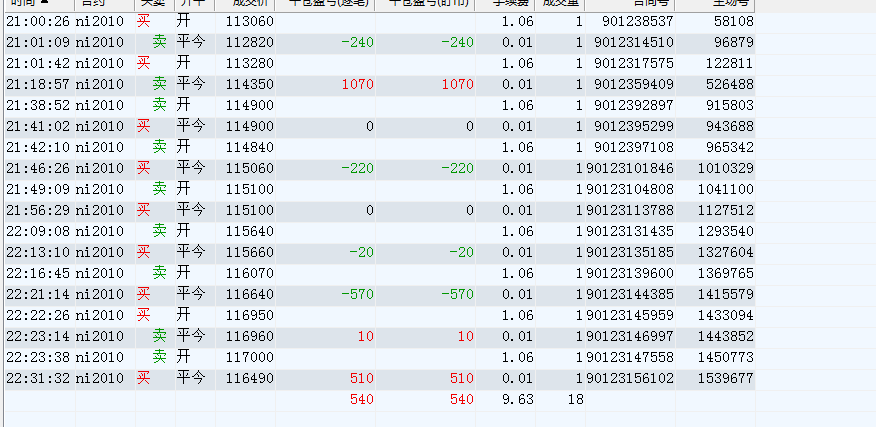Click the 21:56:29 time entry
Screen dimensions: 876x427
click(38, 211)
